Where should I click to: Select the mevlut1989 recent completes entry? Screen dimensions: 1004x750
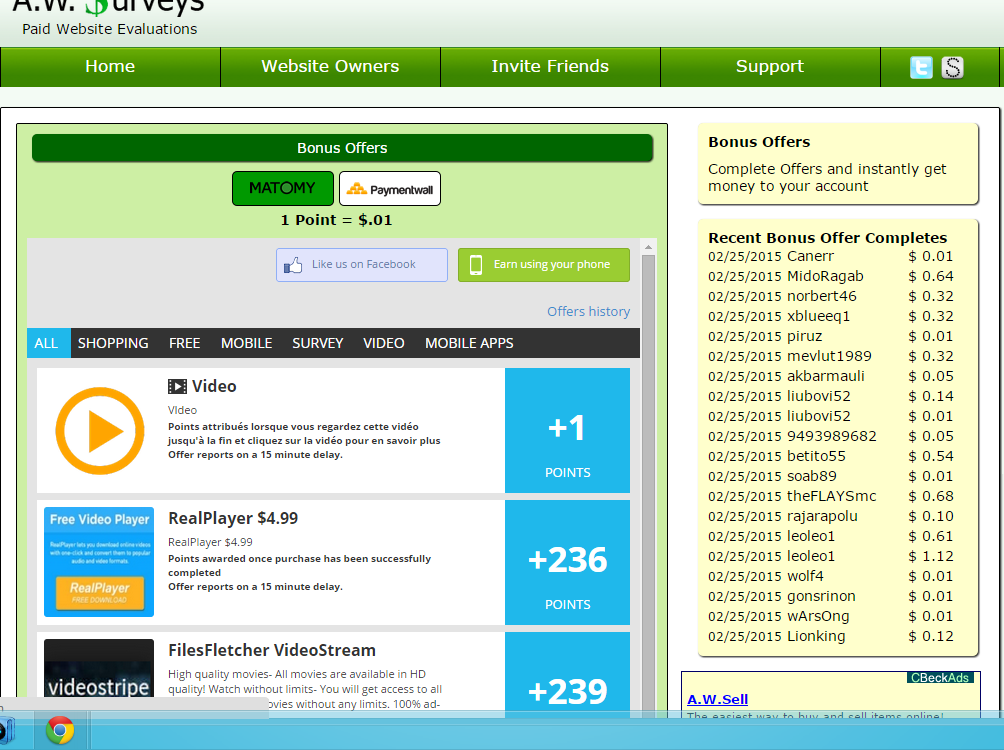(x=831, y=356)
